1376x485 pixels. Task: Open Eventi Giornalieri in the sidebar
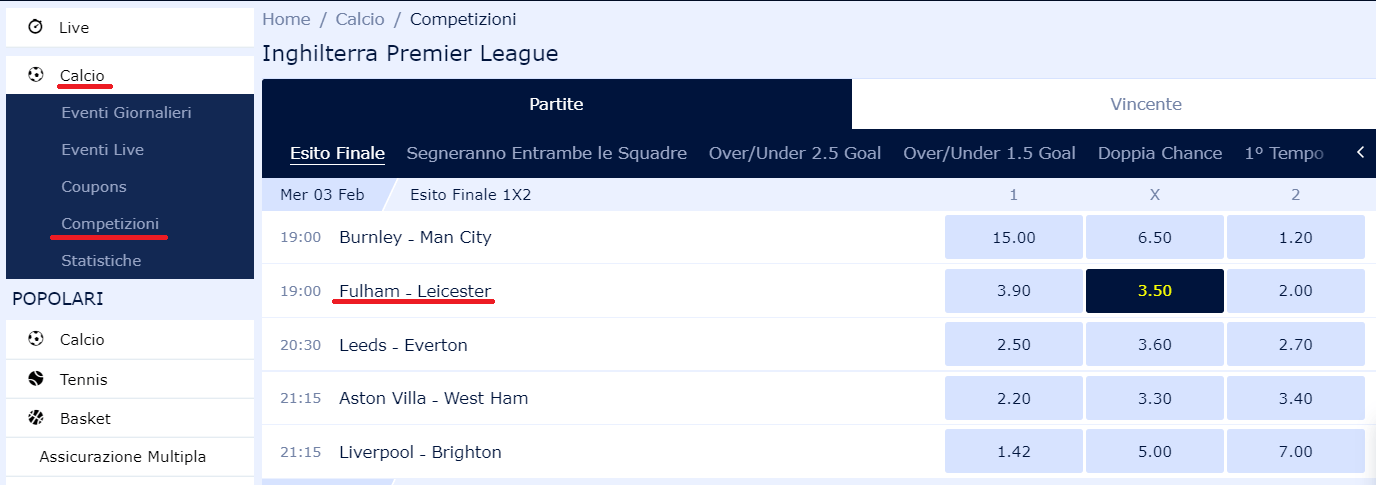[126, 112]
